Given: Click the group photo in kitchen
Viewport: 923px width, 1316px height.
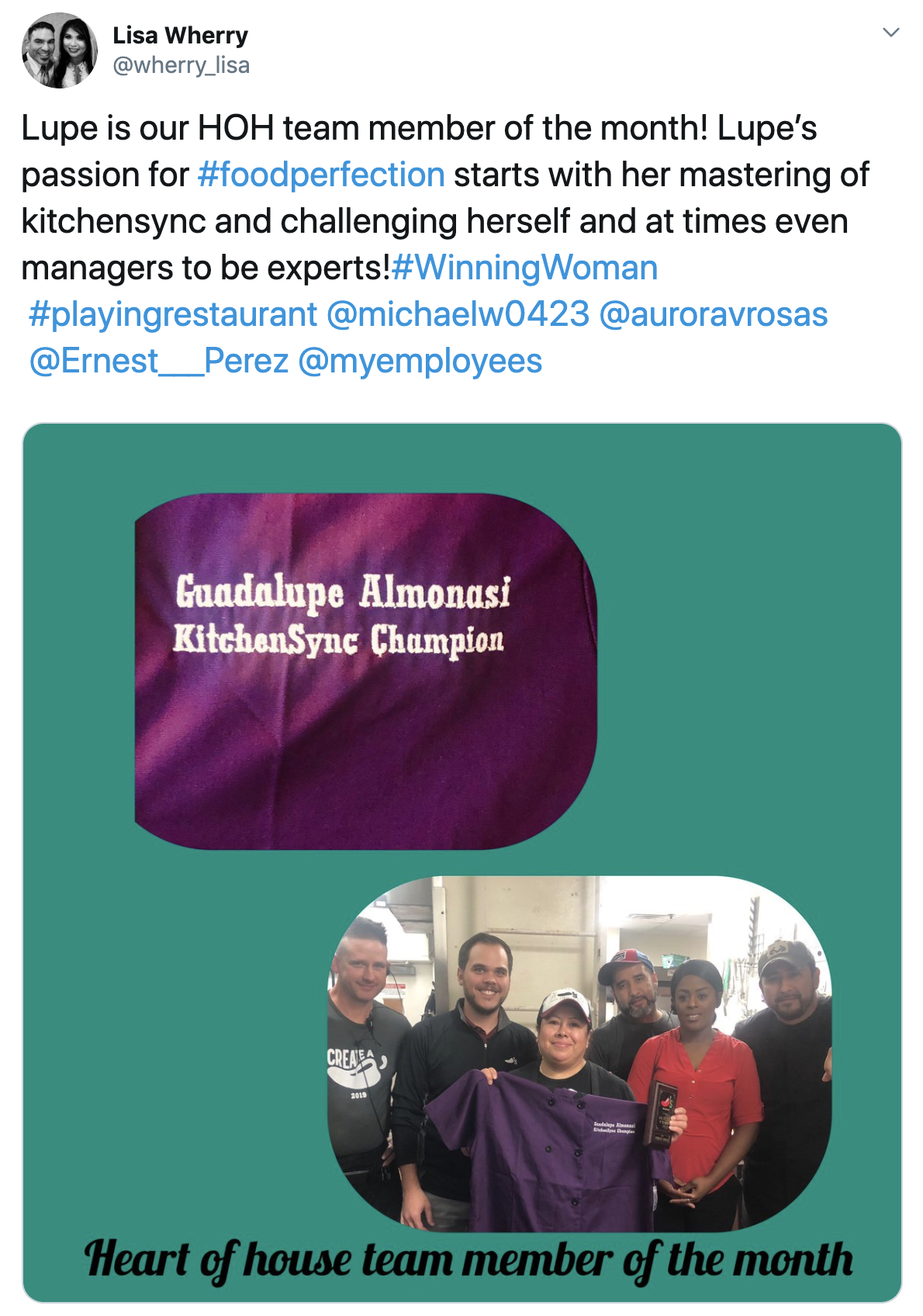Looking at the screenshot, I should pos(579,1054).
